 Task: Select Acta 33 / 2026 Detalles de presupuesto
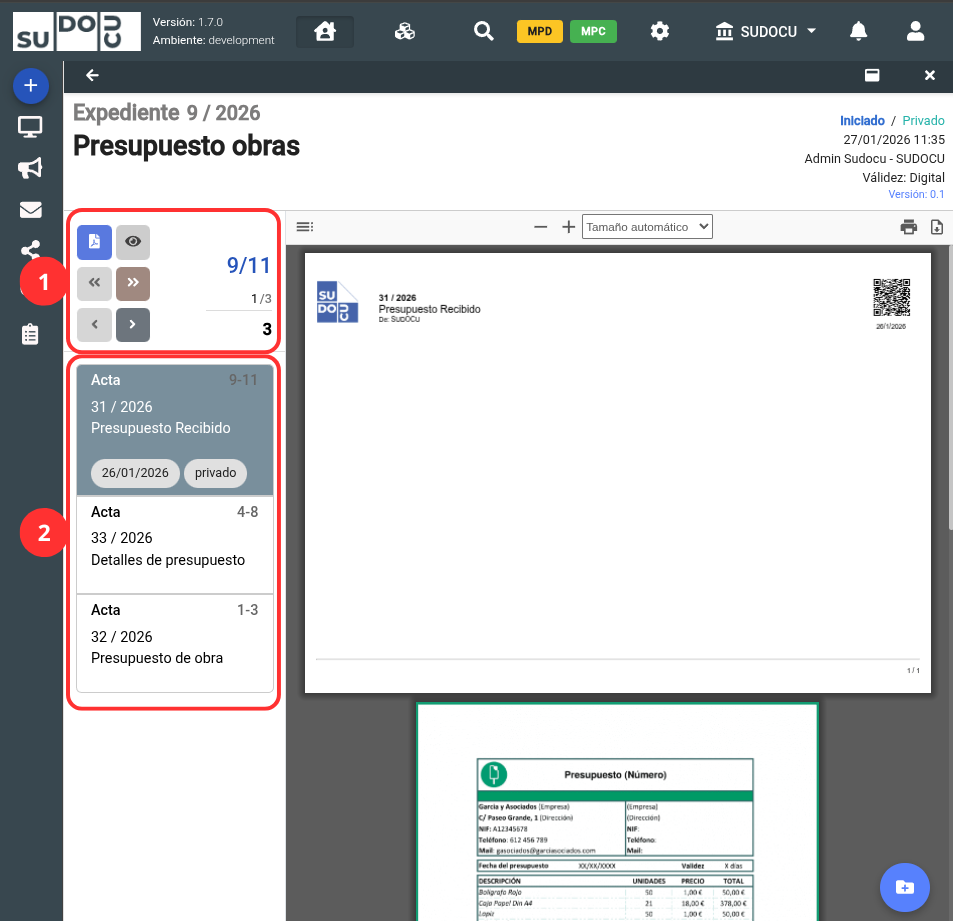pyautogui.click(x=175, y=545)
